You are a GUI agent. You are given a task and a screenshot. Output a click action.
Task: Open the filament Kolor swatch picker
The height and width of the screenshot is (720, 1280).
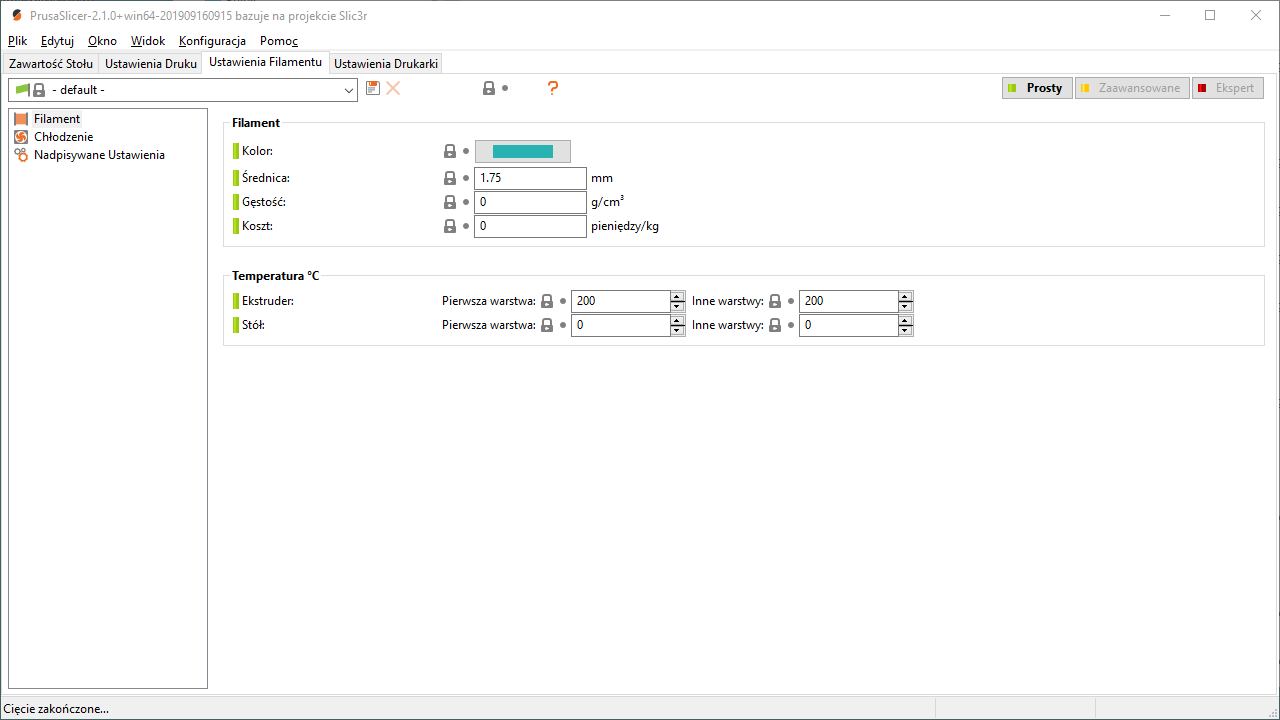tap(522, 152)
